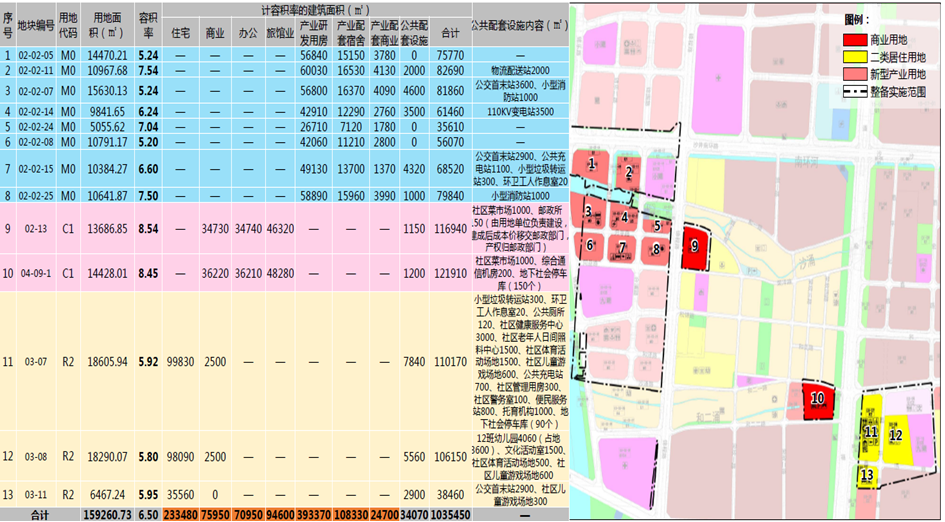Click the pink 新型产业用地 legend swatch
The width and height of the screenshot is (945, 522).
click(855, 74)
